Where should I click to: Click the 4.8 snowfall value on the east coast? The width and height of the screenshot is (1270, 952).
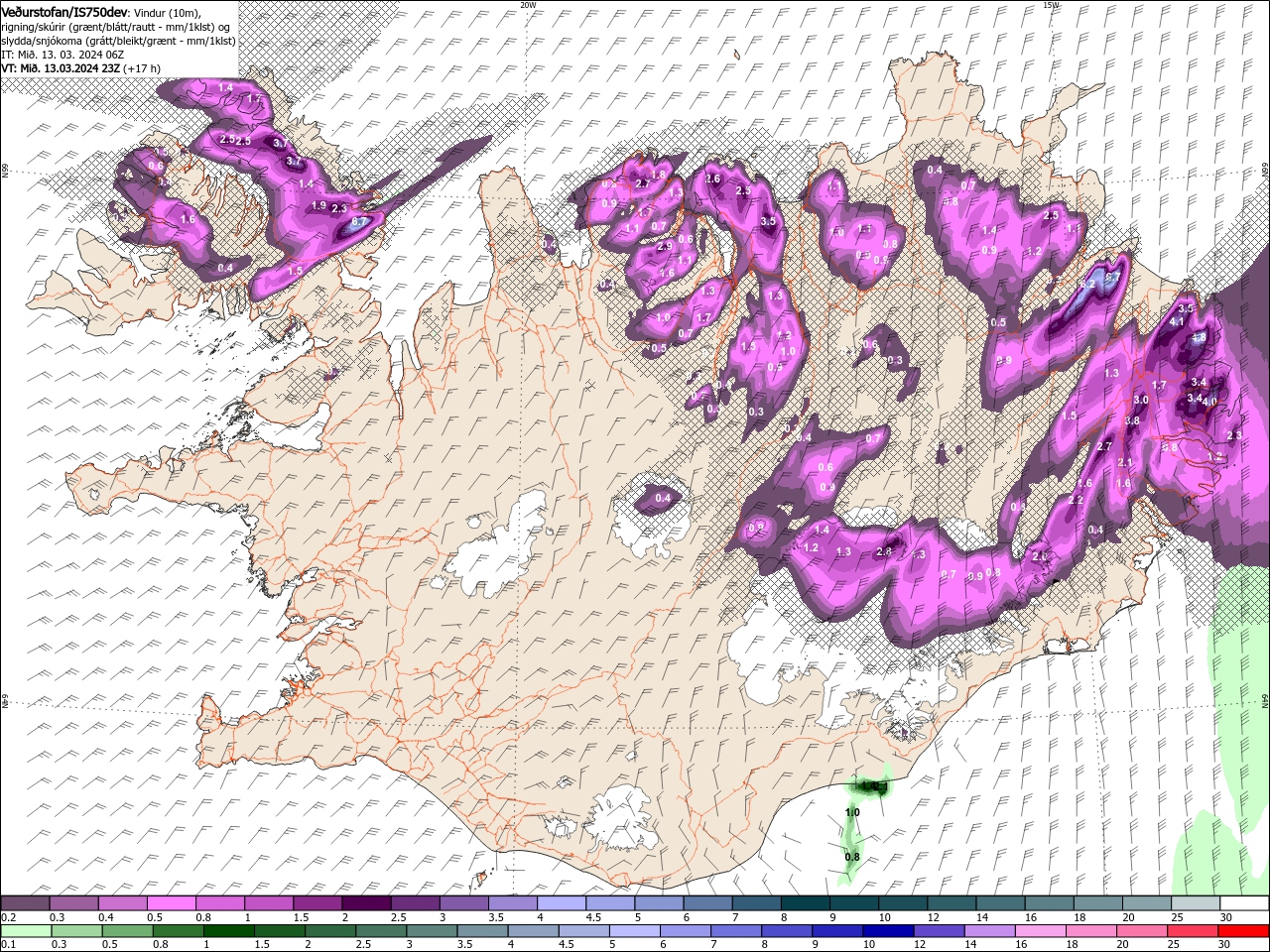1199,337
